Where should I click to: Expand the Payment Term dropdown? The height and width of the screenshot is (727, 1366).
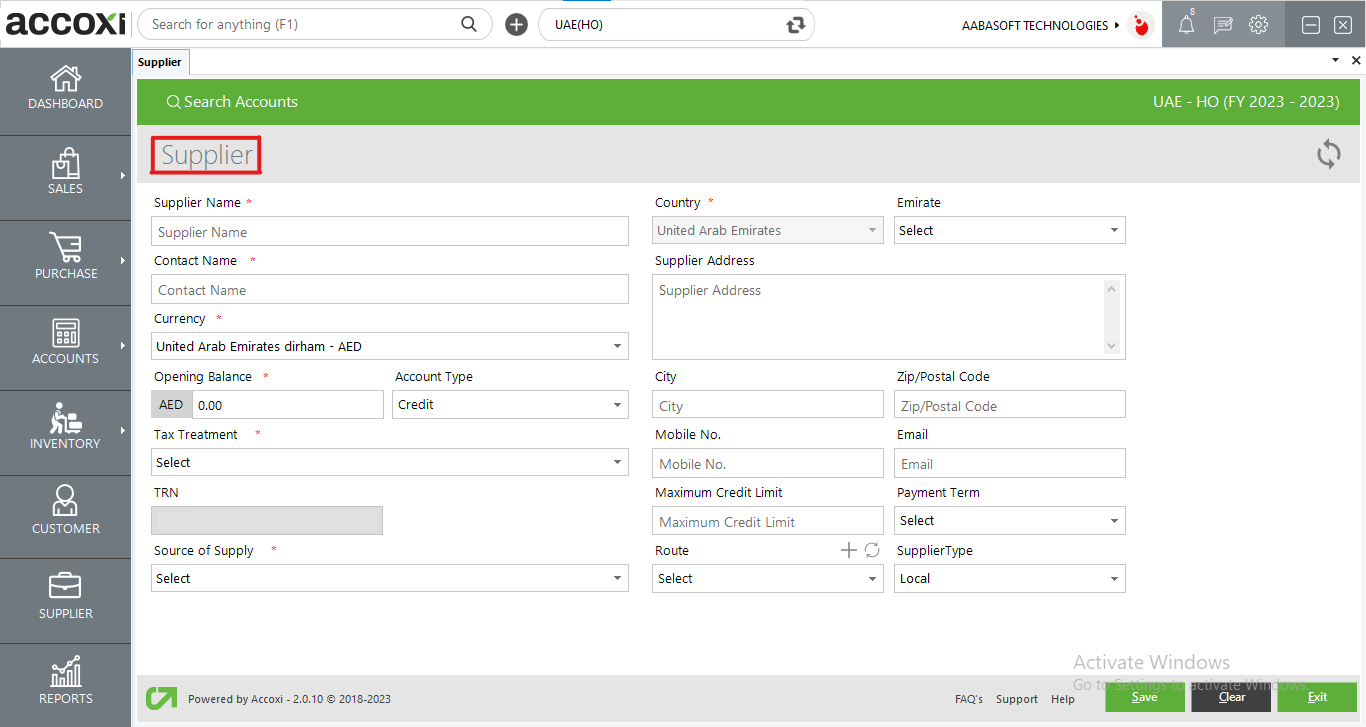[1009, 520]
